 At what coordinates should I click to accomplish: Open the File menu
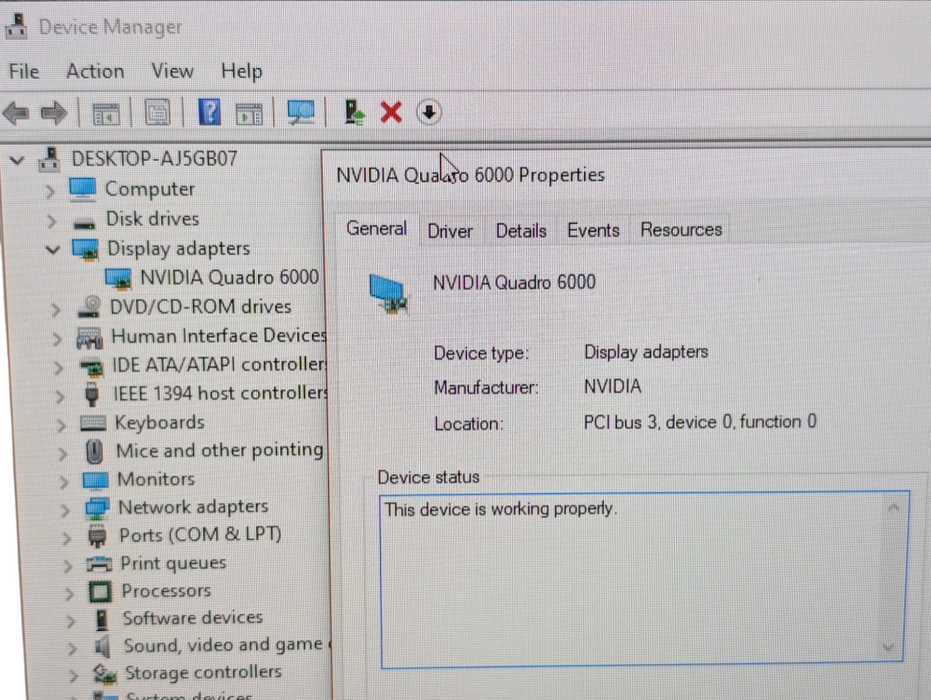point(24,71)
